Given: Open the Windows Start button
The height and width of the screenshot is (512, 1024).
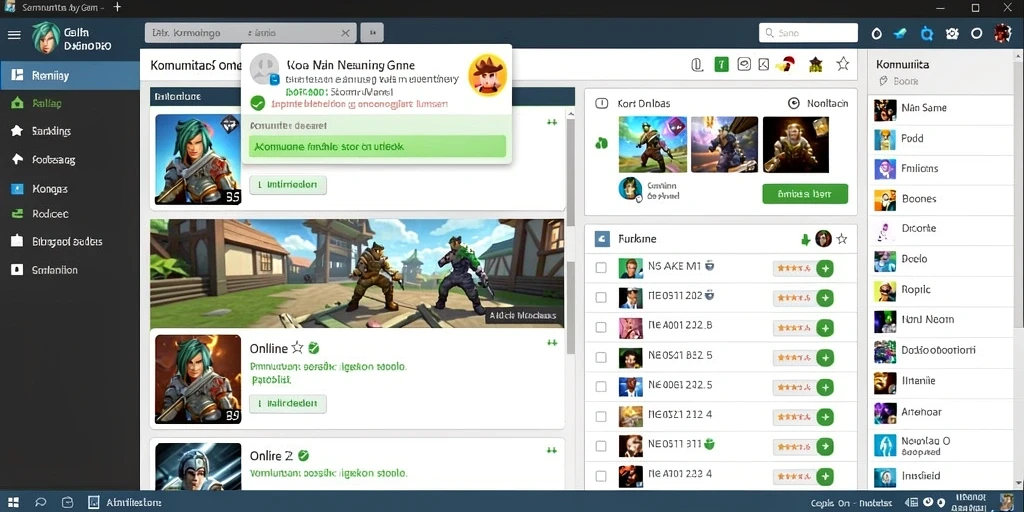Looking at the screenshot, I should point(13,502).
